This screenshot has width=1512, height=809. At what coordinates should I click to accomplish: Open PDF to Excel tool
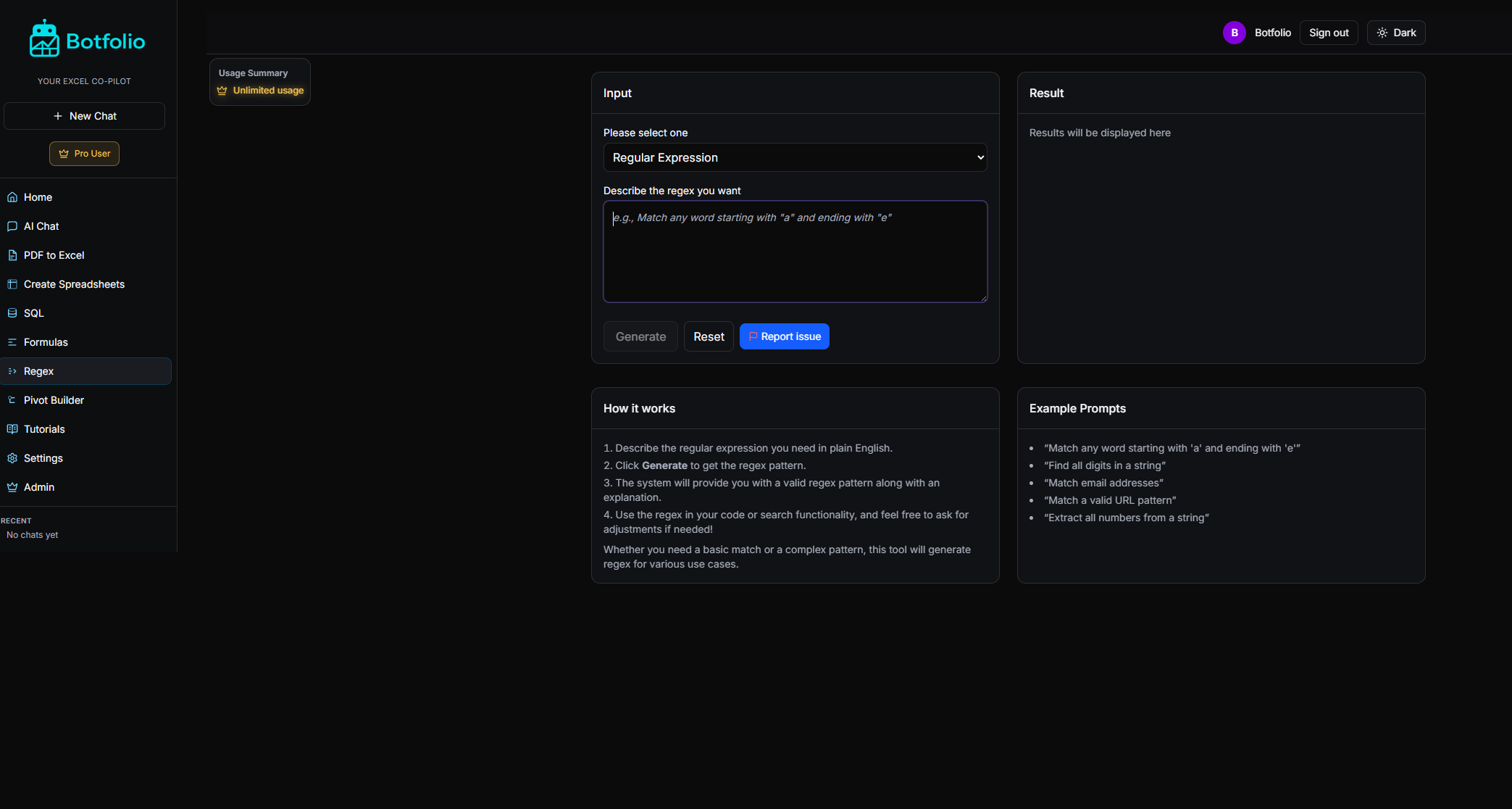click(x=54, y=254)
